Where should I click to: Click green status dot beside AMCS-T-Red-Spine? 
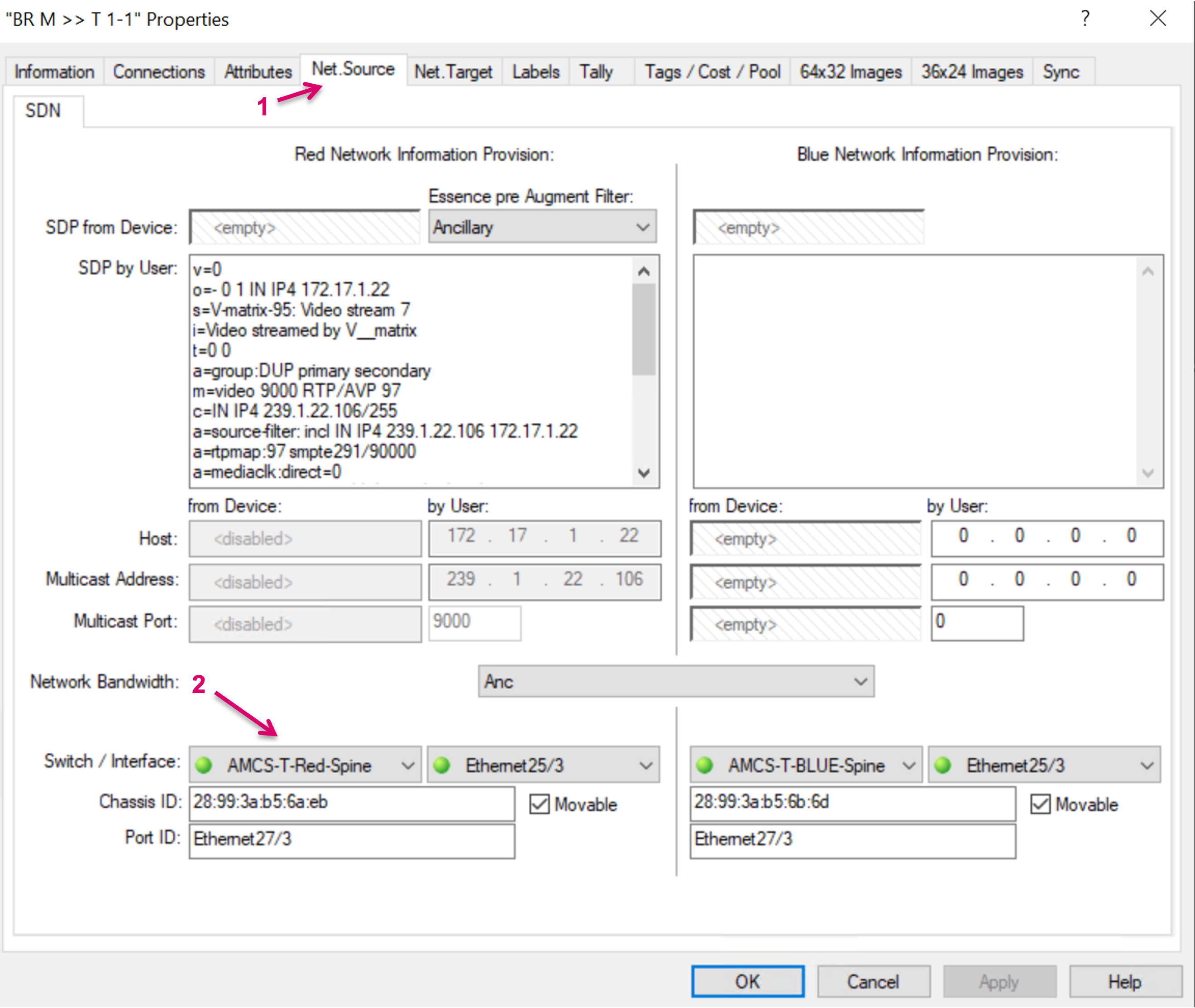[x=204, y=764]
